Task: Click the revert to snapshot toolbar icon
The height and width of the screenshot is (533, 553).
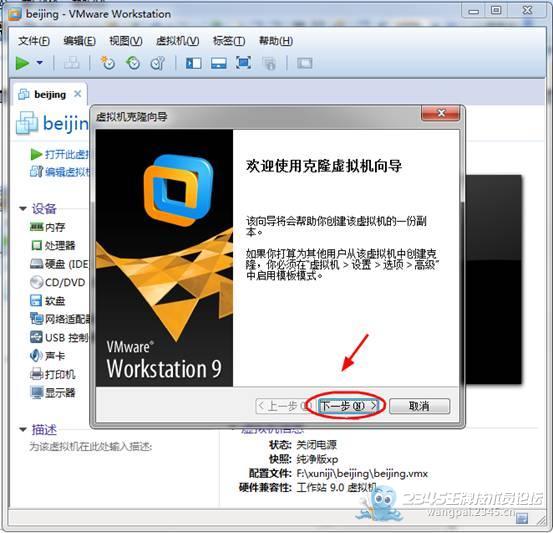Action: click(x=133, y=63)
